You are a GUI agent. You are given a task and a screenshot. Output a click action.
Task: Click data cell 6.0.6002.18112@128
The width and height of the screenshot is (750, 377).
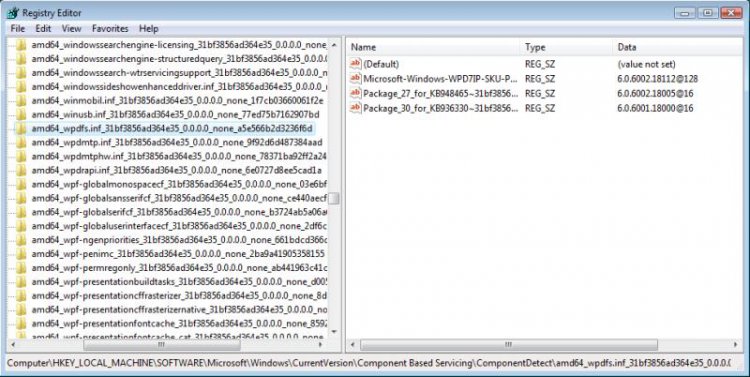(x=658, y=78)
